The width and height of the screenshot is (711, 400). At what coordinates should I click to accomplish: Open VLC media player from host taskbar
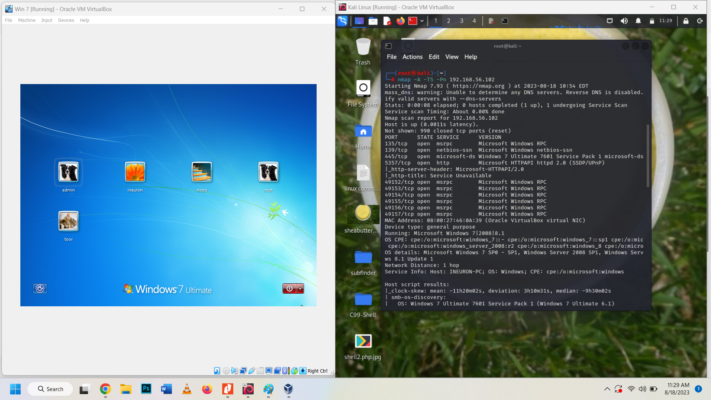click(187, 389)
